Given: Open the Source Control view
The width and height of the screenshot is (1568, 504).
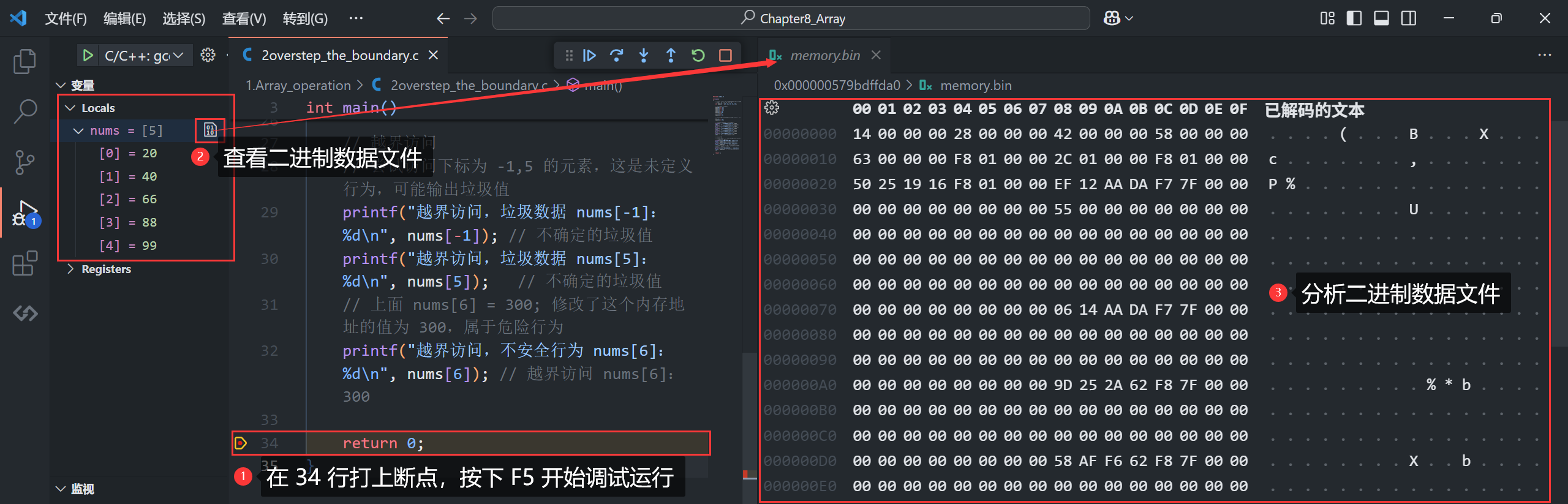Looking at the screenshot, I should click(24, 162).
